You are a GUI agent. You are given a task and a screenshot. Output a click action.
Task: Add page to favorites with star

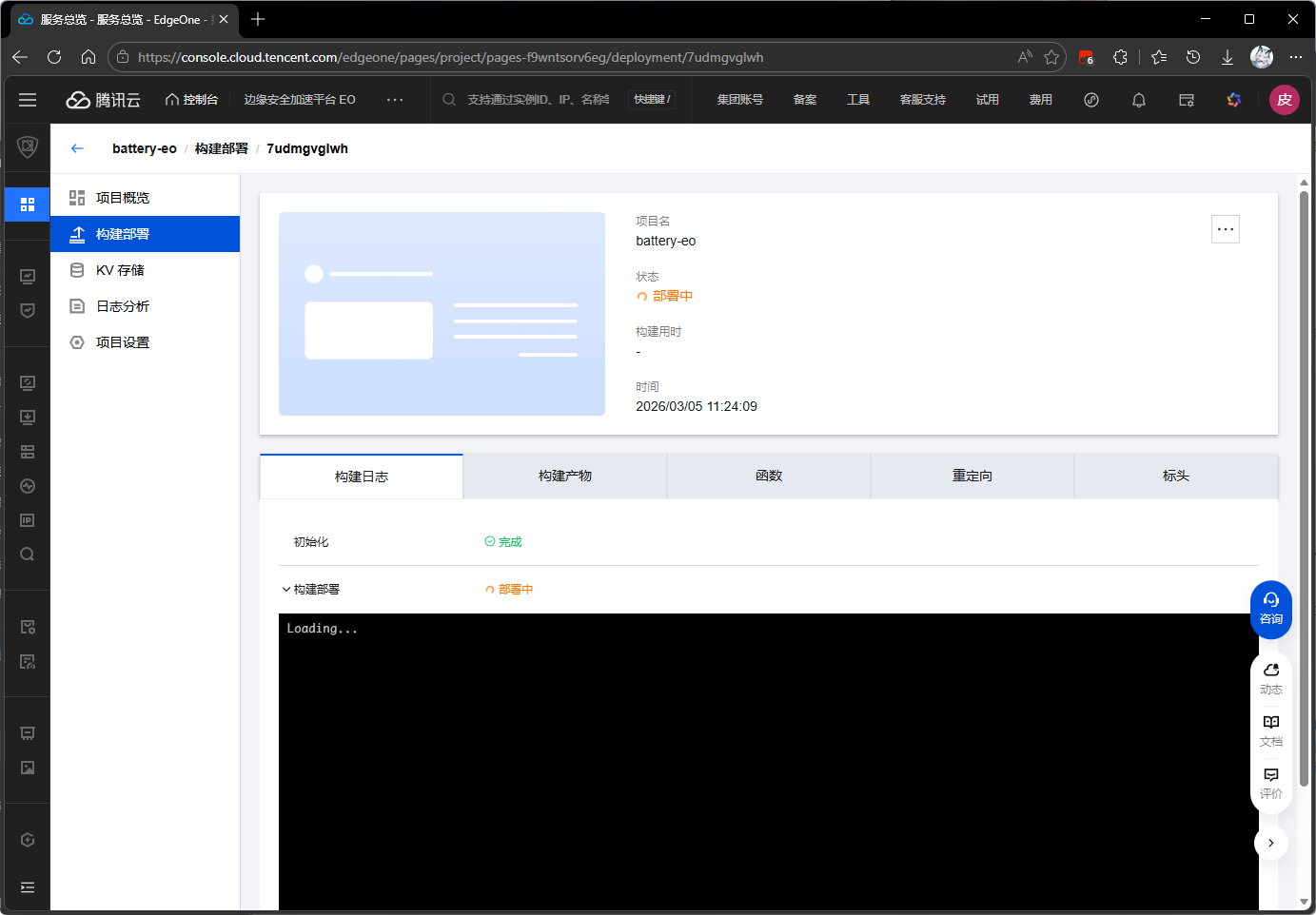(1051, 57)
